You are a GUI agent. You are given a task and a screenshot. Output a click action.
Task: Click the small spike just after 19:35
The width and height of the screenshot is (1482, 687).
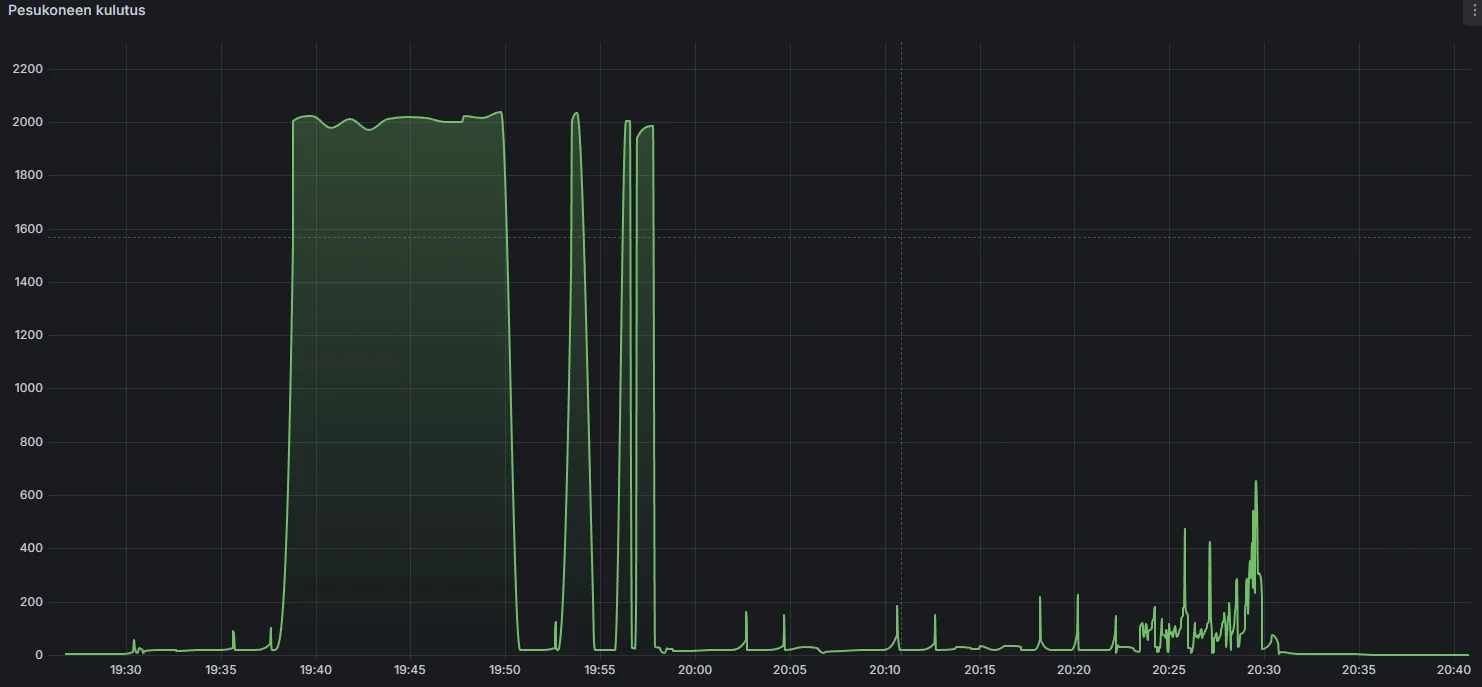click(233, 632)
